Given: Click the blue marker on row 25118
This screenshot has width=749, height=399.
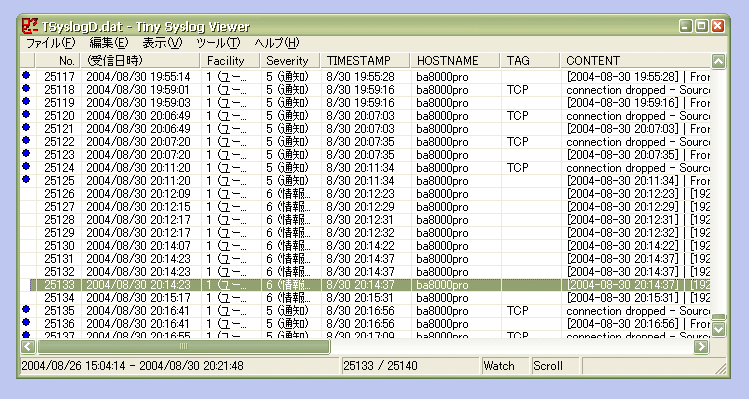Looking at the screenshot, I should click(x=26, y=88).
